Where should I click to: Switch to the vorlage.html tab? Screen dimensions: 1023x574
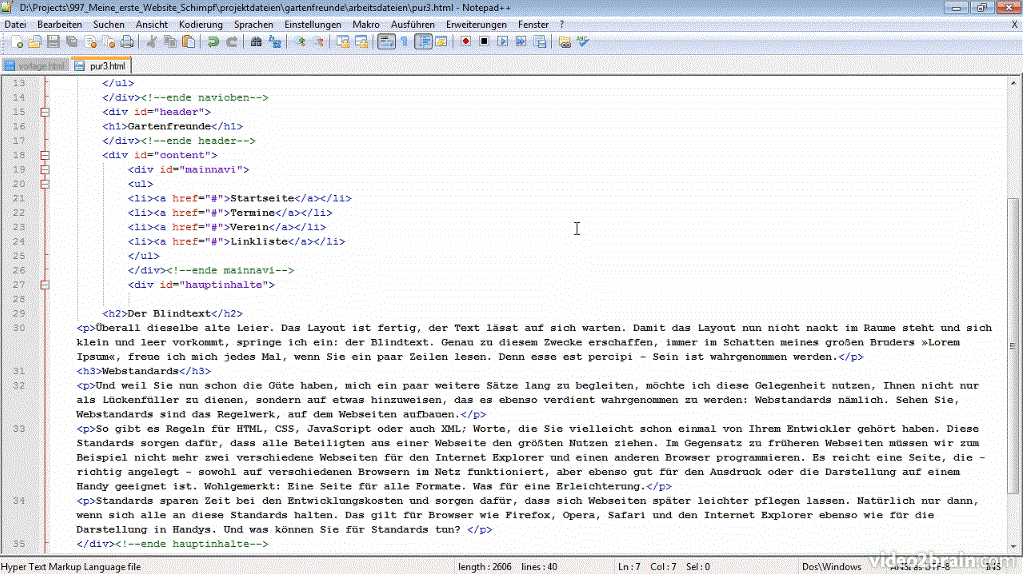pos(36,66)
